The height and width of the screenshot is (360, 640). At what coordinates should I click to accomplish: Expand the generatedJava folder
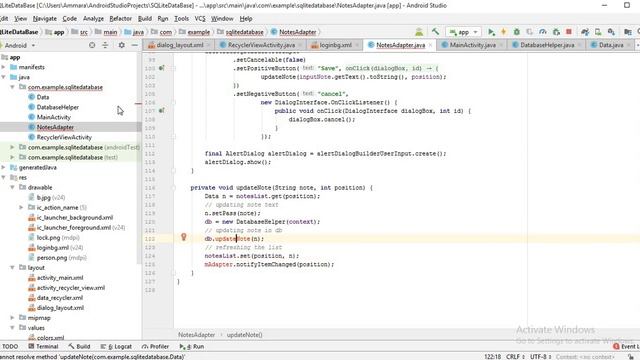click(4, 167)
